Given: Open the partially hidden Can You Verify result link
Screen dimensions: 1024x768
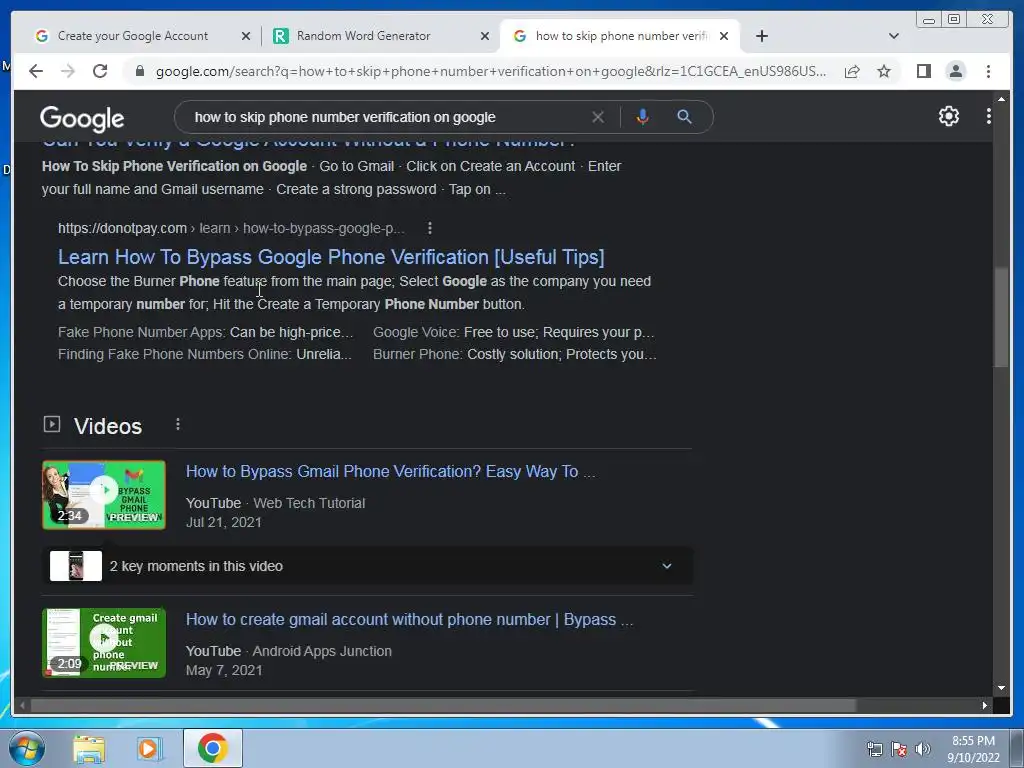Looking at the screenshot, I should point(308,142).
